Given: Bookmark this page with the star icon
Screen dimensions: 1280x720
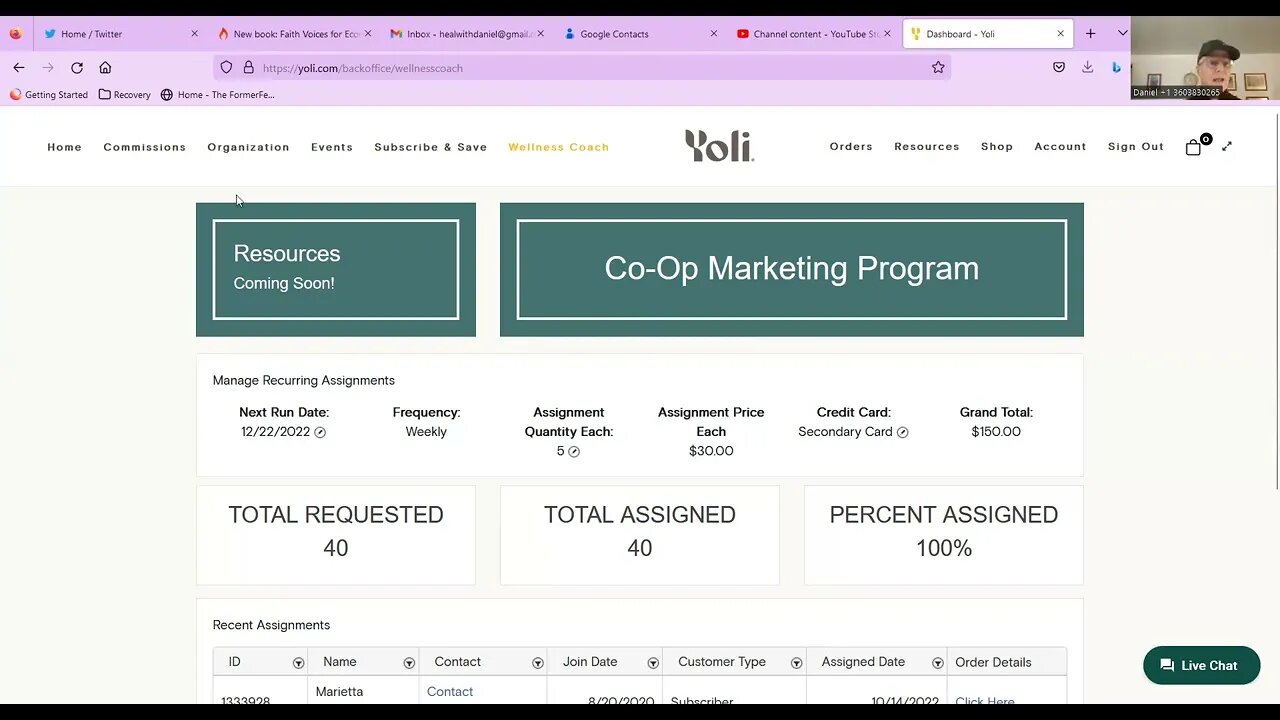Looking at the screenshot, I should [x=938, y=67].
